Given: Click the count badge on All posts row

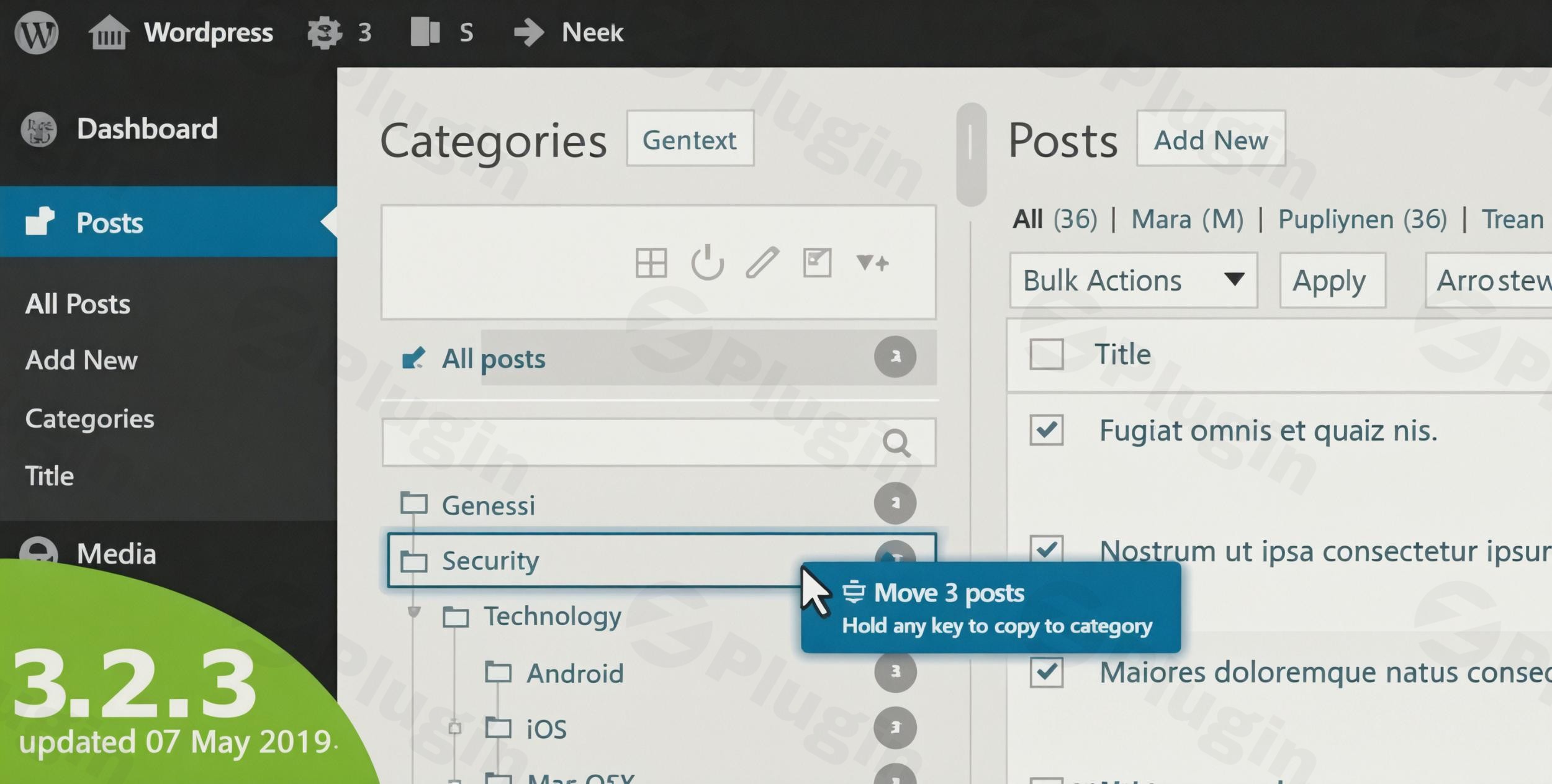Looking at the screenshot, I should pos(895,357).
